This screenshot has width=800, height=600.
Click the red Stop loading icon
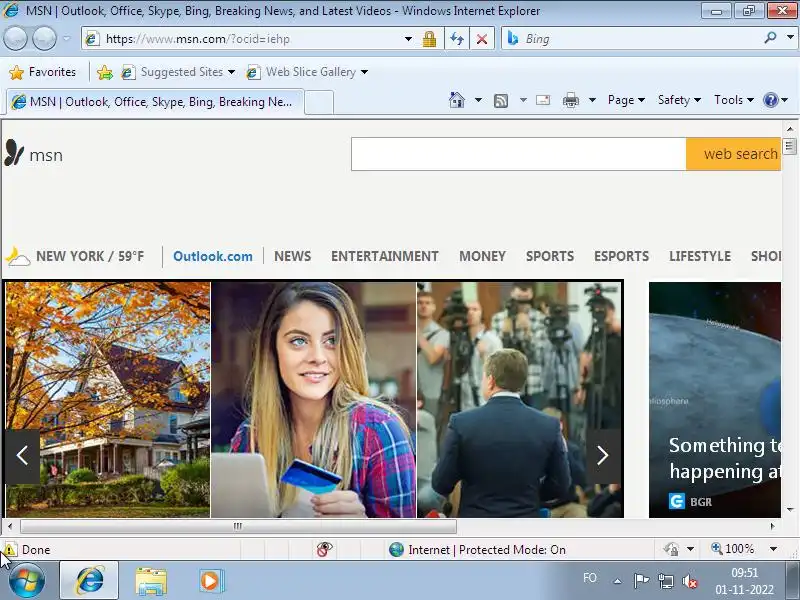[x=482, y=39]
